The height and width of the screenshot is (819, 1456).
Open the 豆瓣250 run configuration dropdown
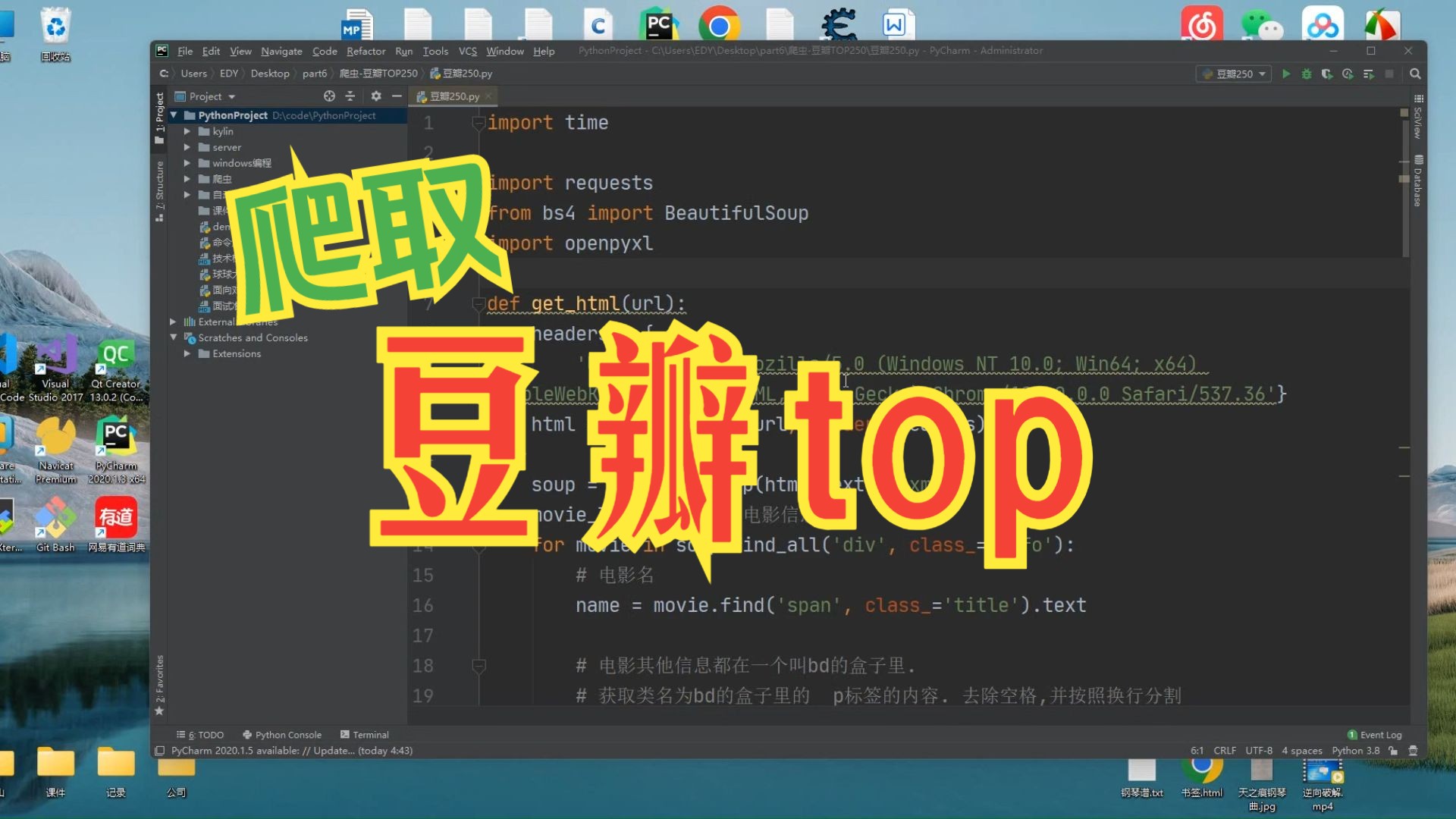(x=1234, y=74)
